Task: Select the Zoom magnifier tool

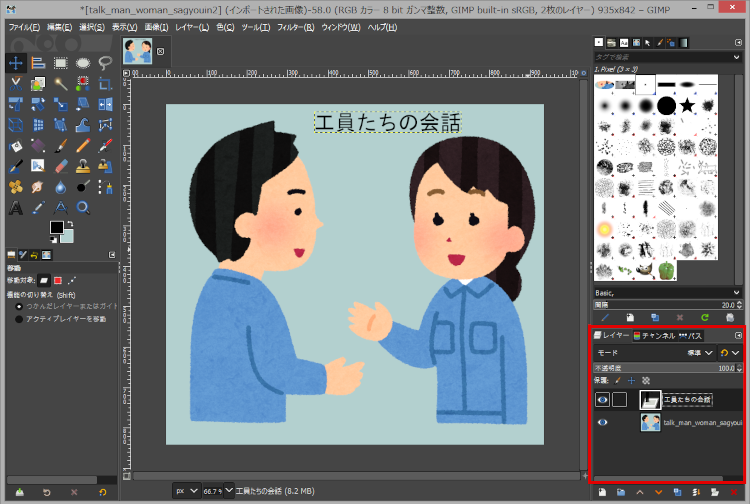Action: pos(82,208)
